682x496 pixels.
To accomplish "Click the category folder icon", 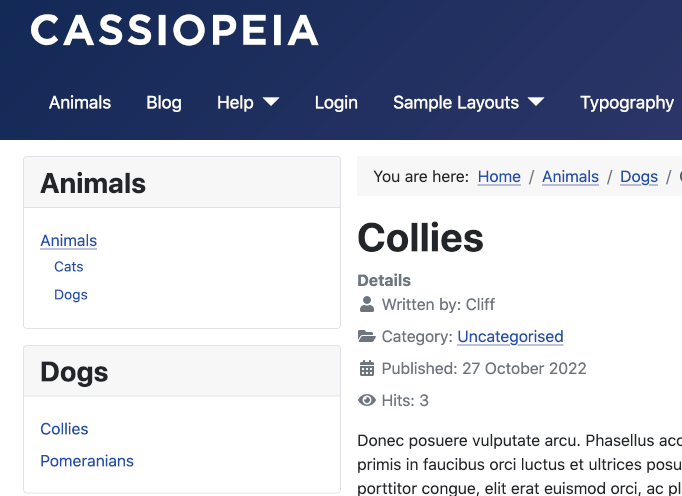I will 367,337.
